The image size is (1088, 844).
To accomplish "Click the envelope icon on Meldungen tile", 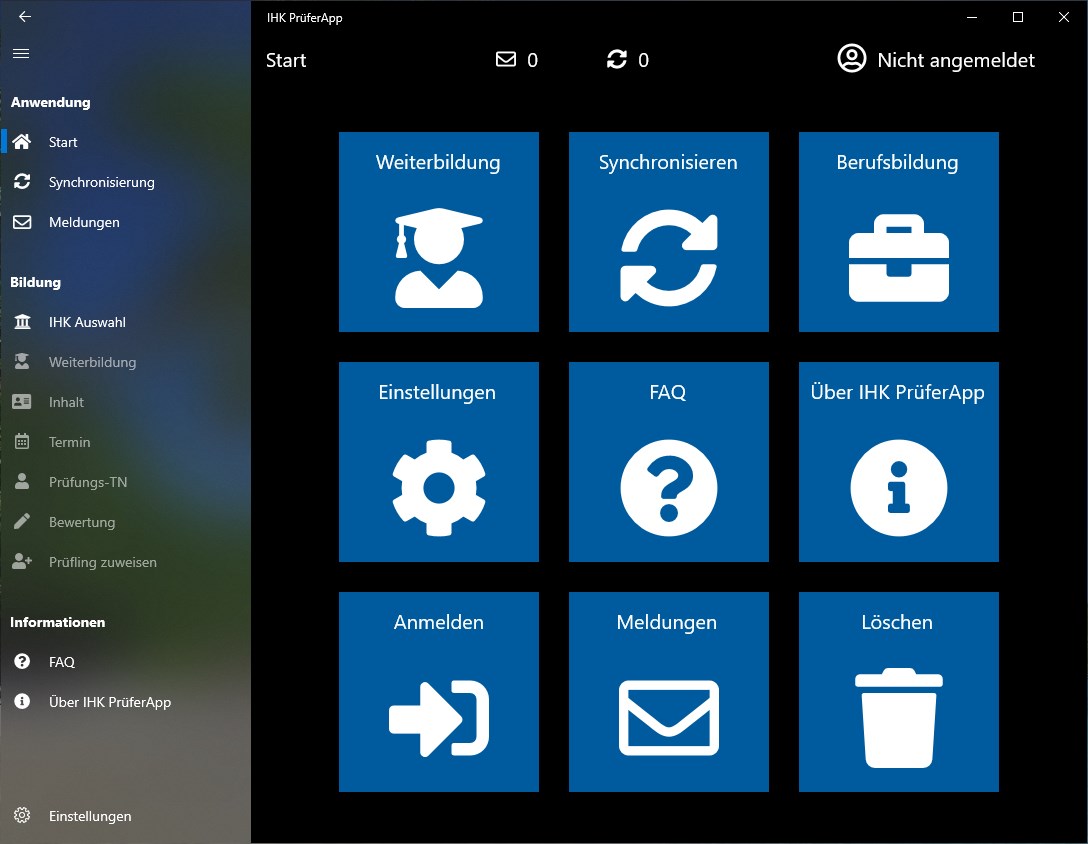I will [669, 718].
